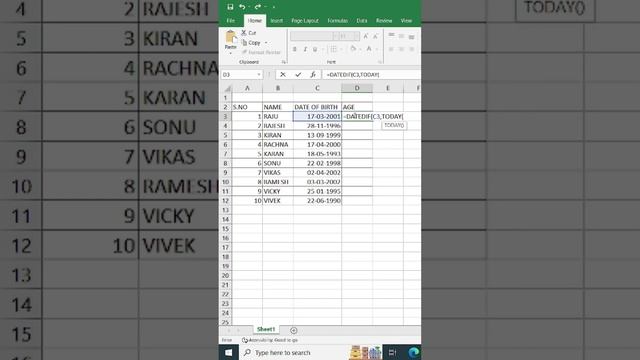This screenshot has width=640, height=360.
Task: Redo the last undone action
Action: point(258,7)
